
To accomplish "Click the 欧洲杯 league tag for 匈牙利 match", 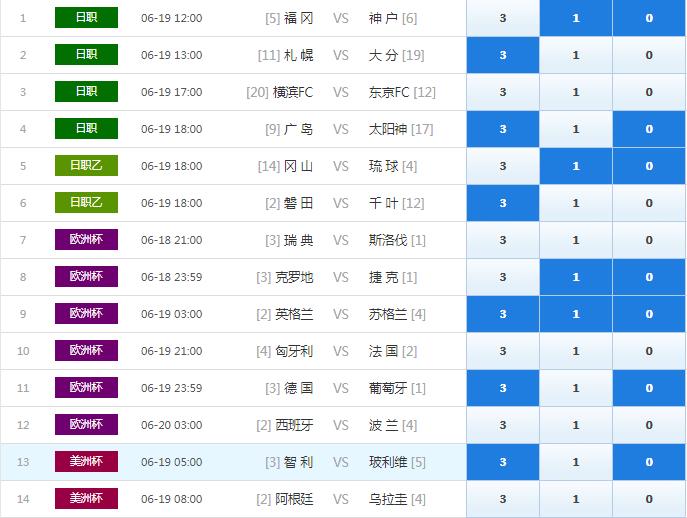I will (86, 351).
